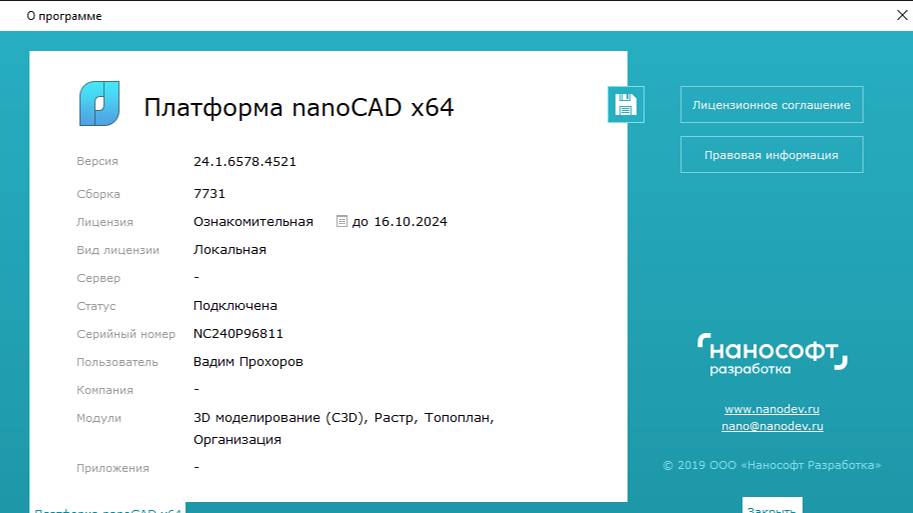The height and width of the screenshot is (513, 913).
Task: Click the license type Ознакомительная
Action: [x=253, y=222]
